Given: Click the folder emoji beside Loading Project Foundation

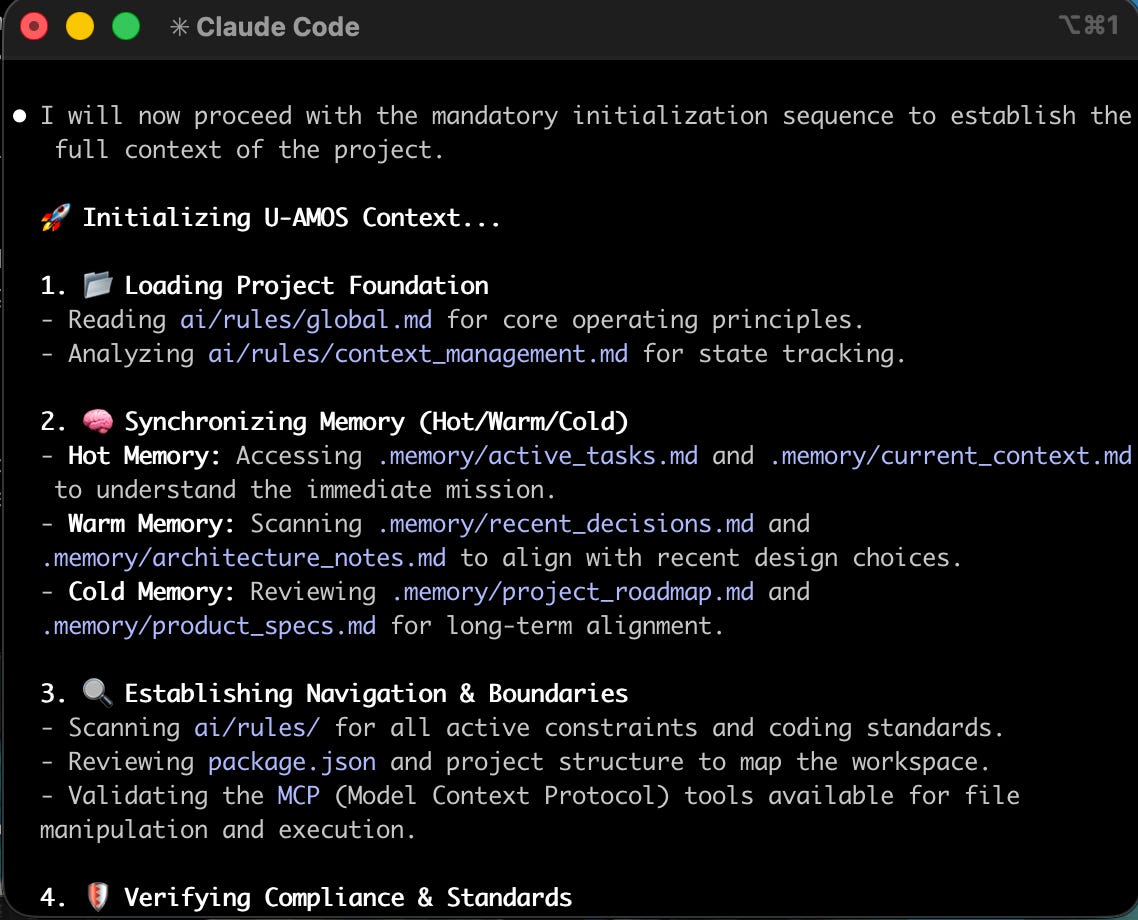Looking at the screenshot, I should coord(97,284).
